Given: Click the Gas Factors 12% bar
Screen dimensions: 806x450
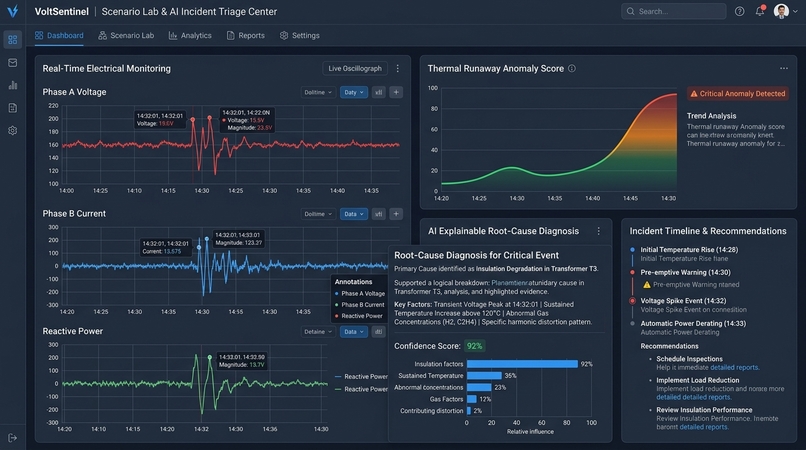Looking at the screenshot, I should tap(472, 399).
